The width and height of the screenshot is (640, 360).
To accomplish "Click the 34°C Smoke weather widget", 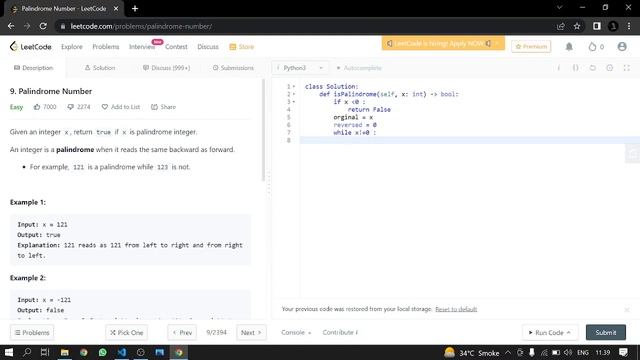I will (x=472, y=352).
